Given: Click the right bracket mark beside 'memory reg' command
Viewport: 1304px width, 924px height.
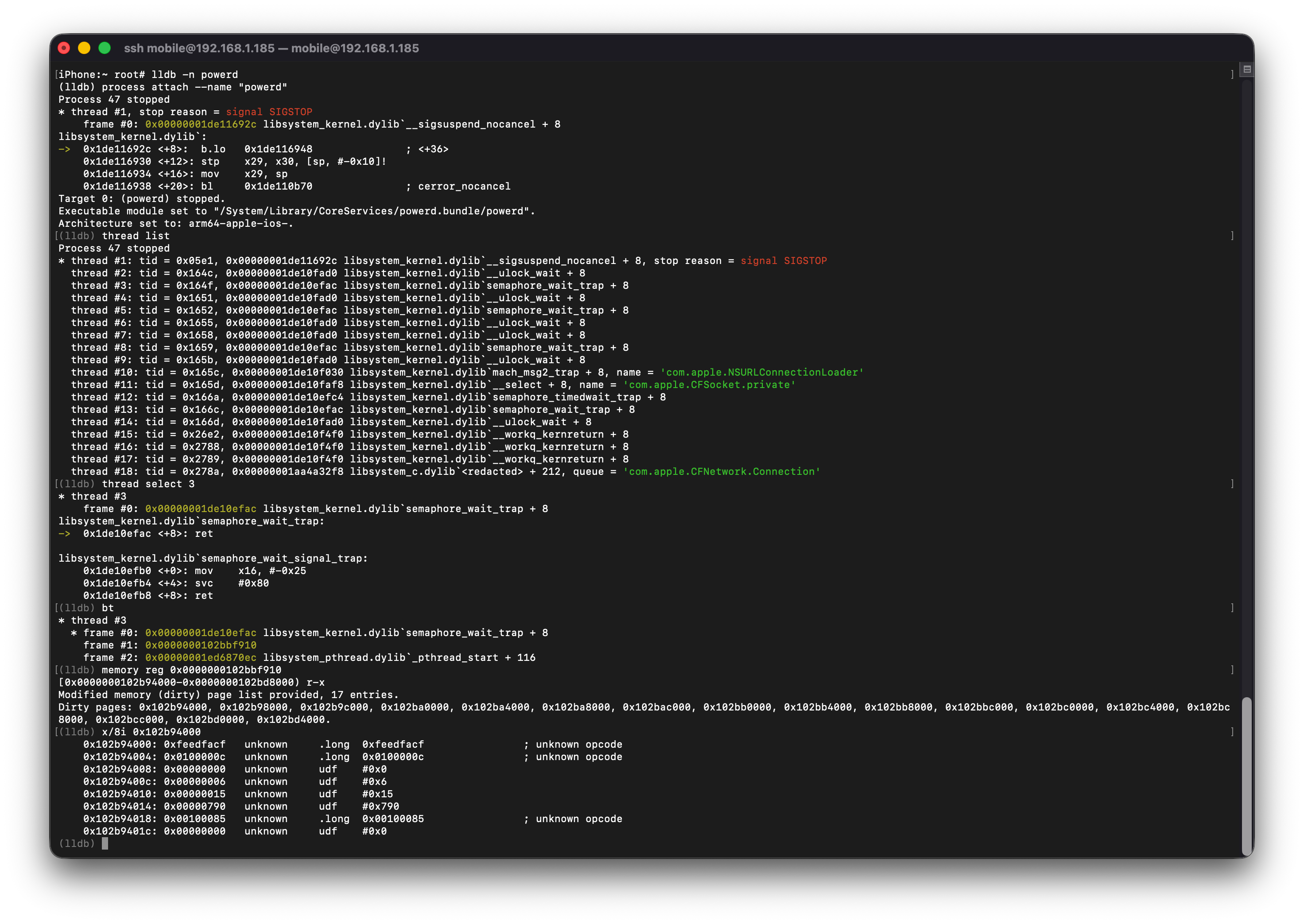Looking at the screenshot, I should pos(1232,670).
